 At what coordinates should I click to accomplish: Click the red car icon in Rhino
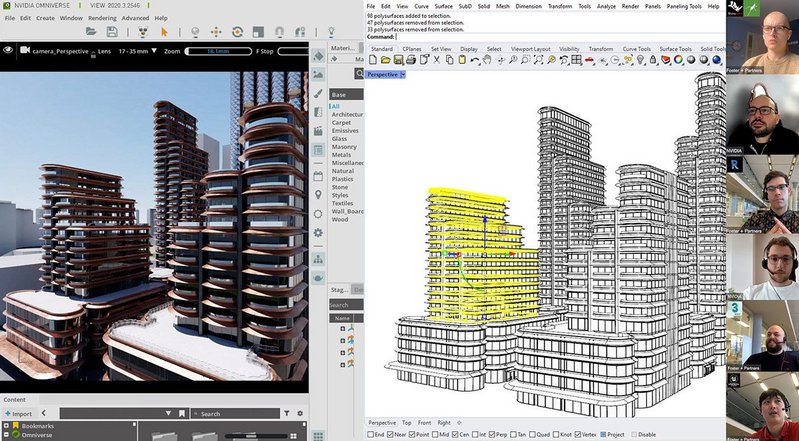pyautogui.click(x=590, y=60)
